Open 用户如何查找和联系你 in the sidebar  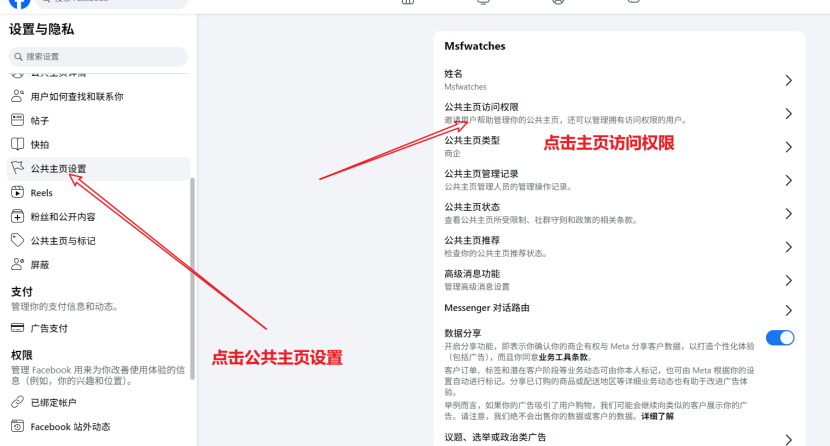point(98,96)
